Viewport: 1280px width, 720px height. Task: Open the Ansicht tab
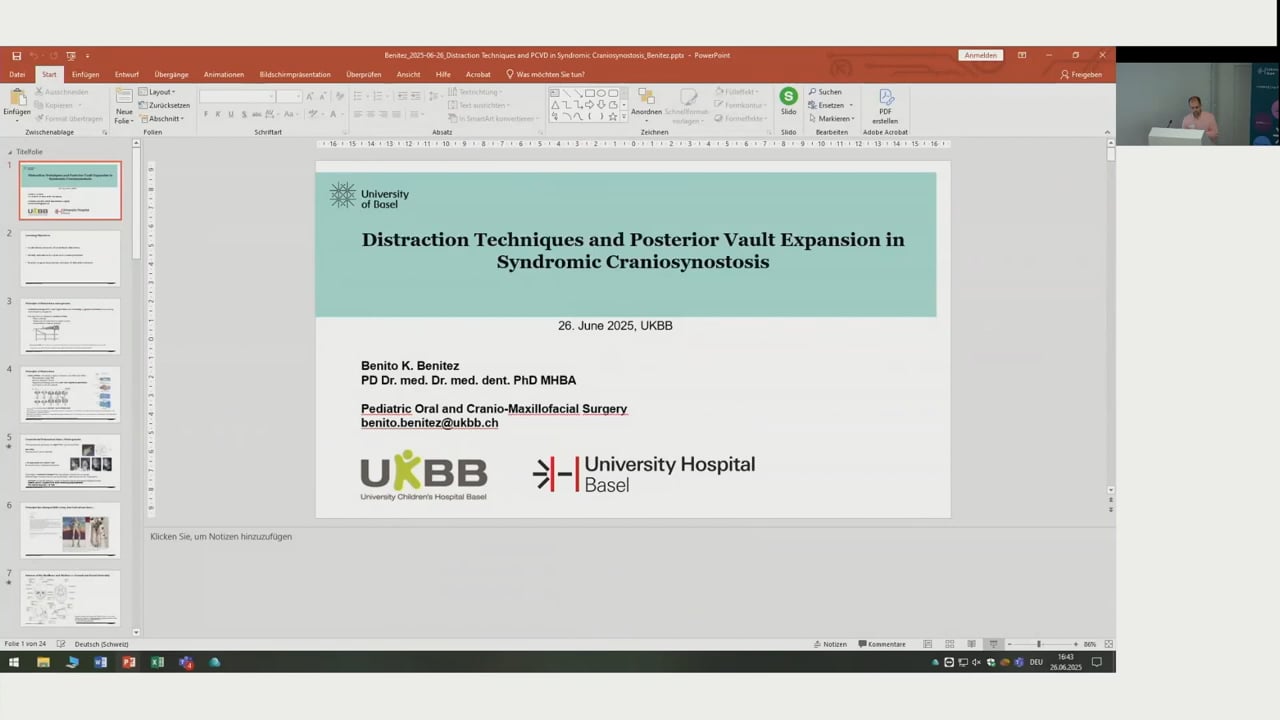408,74
